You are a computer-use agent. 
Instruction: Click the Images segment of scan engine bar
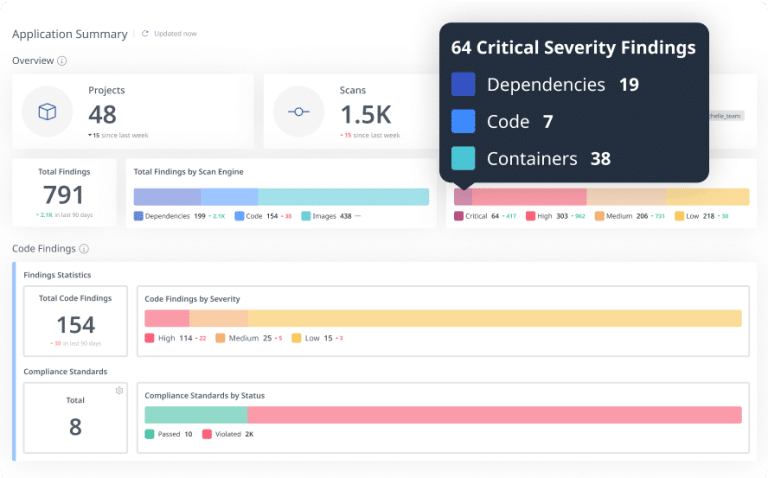click(x=343, y=197)
